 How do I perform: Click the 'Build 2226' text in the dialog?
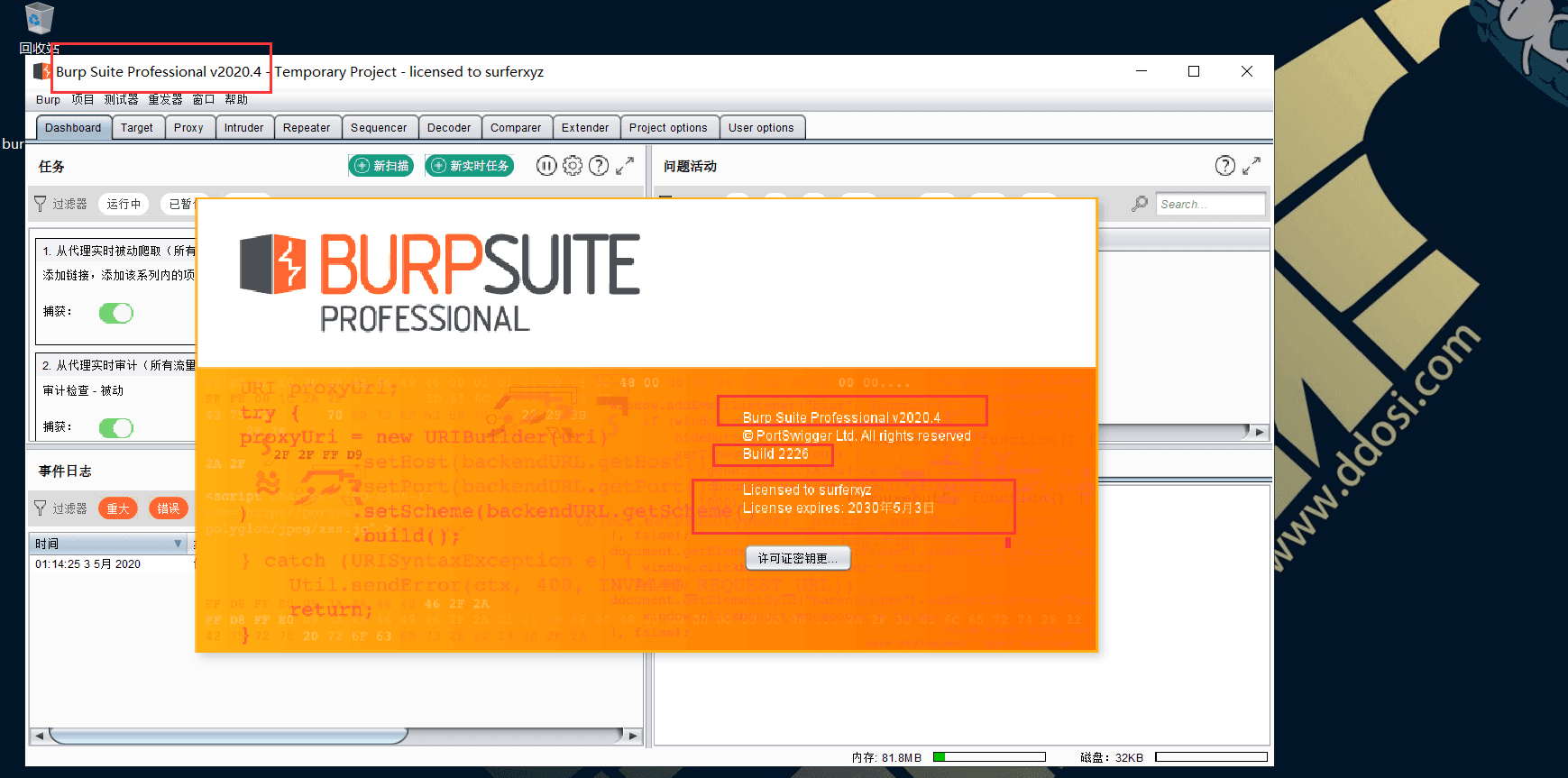pyautogui.click(x=775, y=453)
